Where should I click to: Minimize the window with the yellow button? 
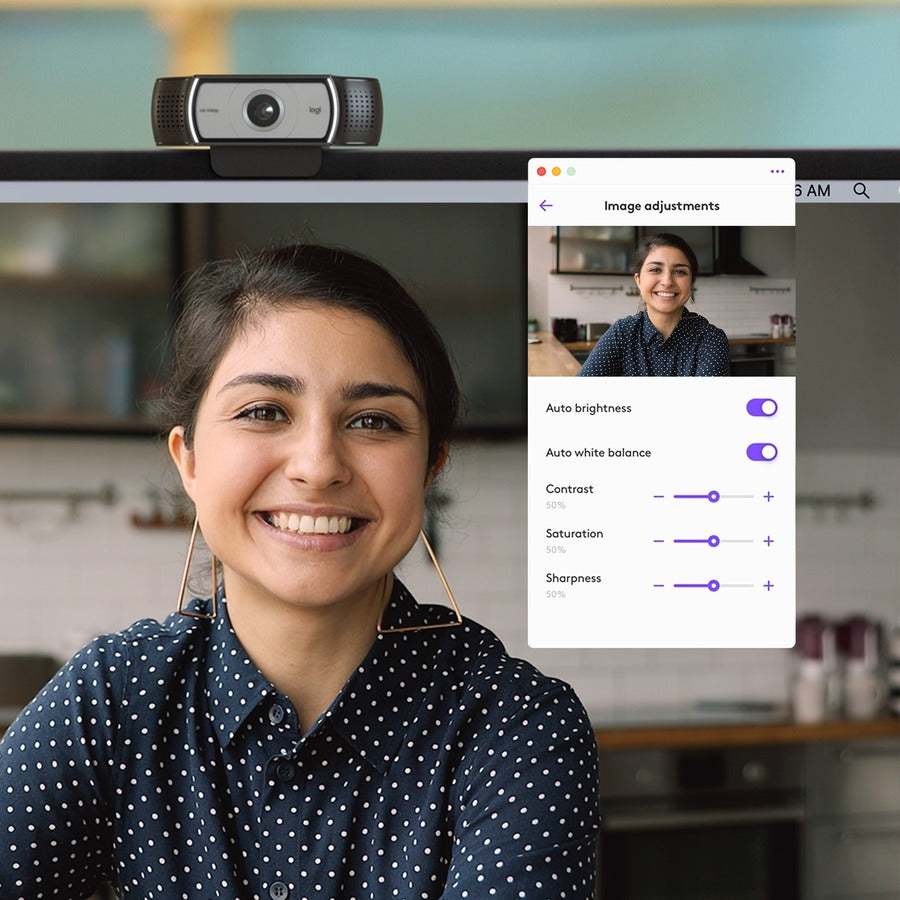tap(557, 171)
